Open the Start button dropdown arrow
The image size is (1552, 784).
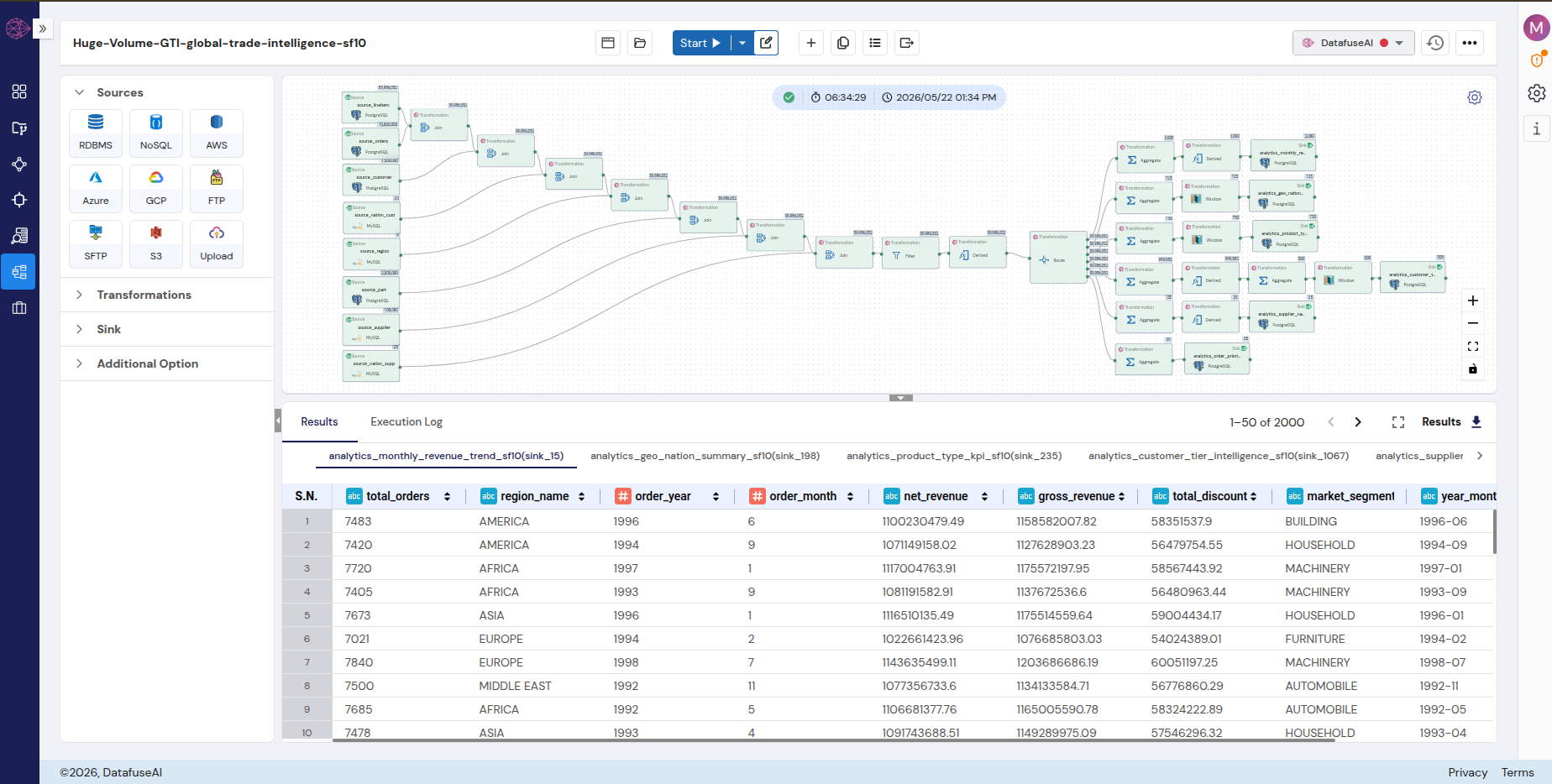pos(742,43)
